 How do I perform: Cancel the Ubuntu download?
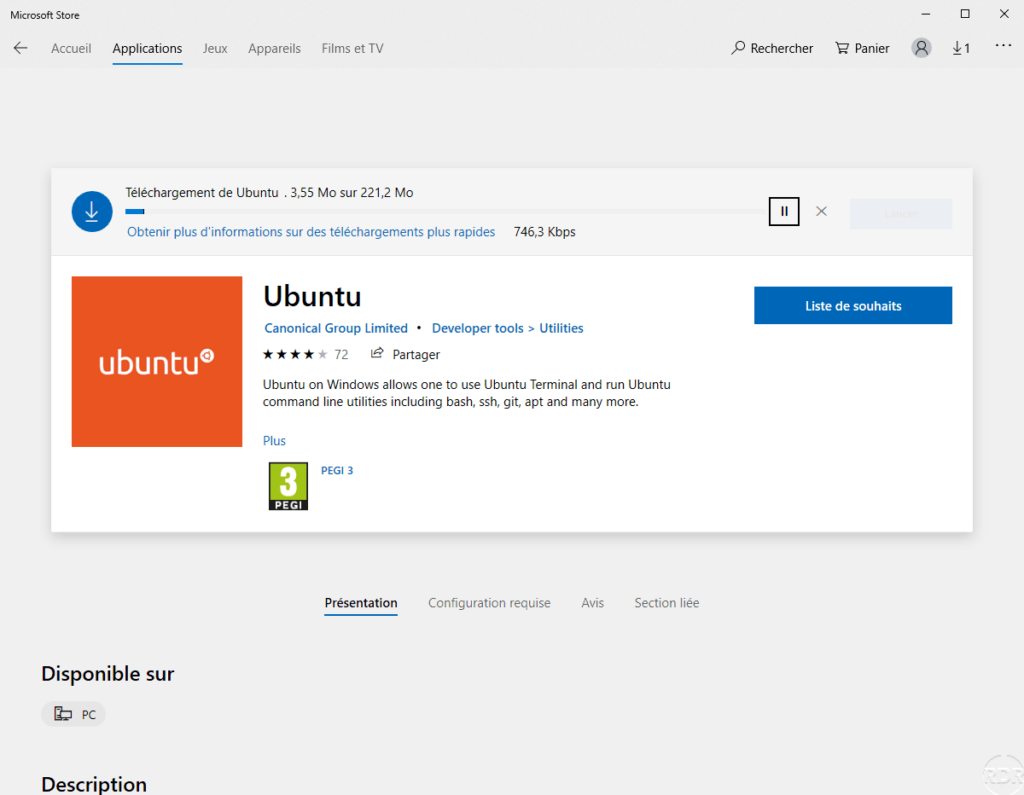pos(821,211)
